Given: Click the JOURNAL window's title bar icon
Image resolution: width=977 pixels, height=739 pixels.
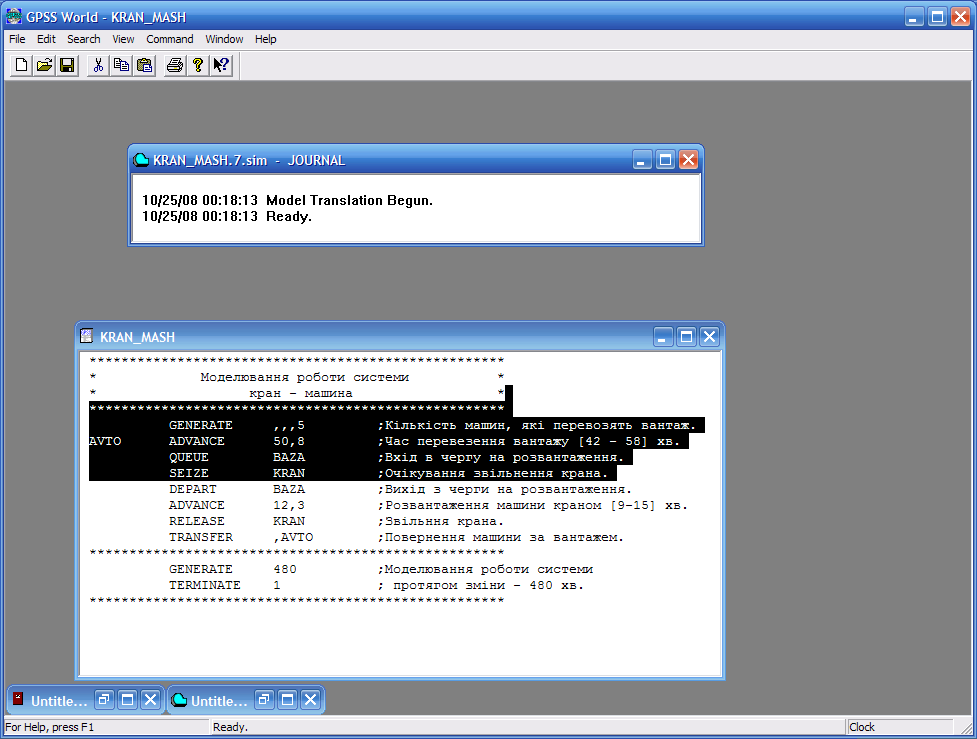Looking at the screenshot, I should click(141, 160).
